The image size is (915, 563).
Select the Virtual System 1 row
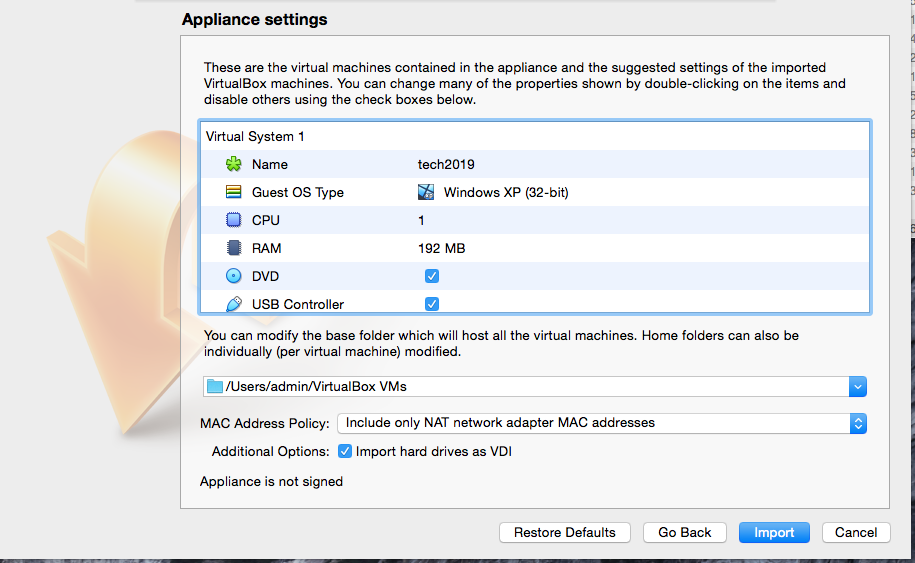tap(535, 136)
